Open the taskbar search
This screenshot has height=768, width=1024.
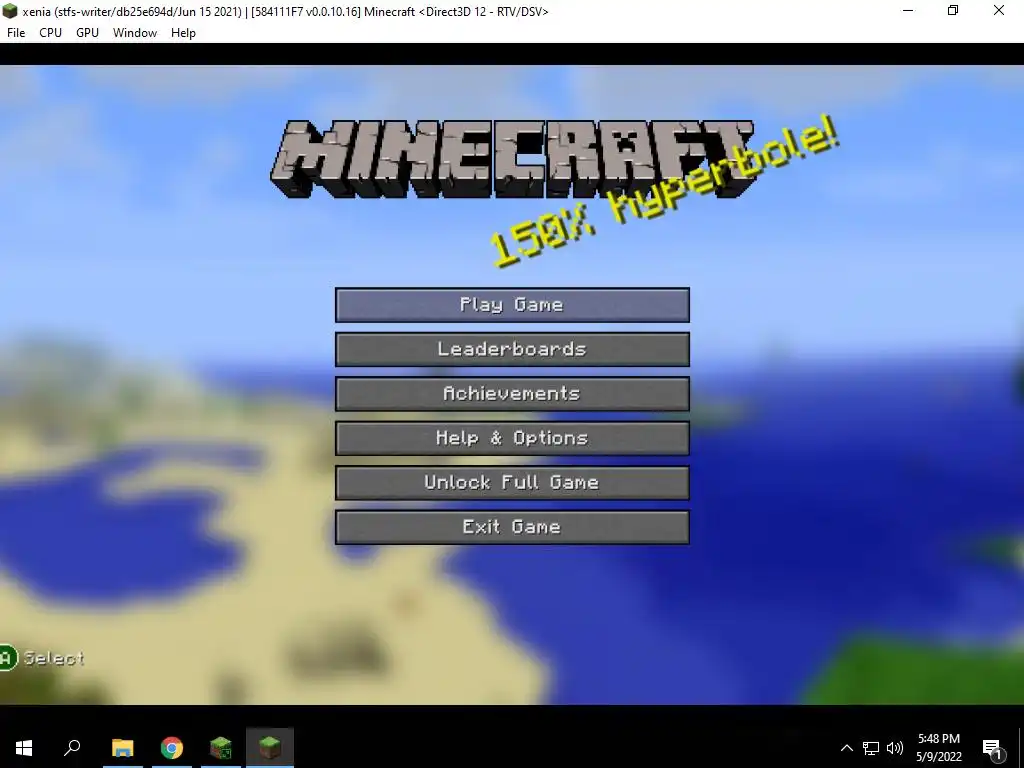[72, 748]
